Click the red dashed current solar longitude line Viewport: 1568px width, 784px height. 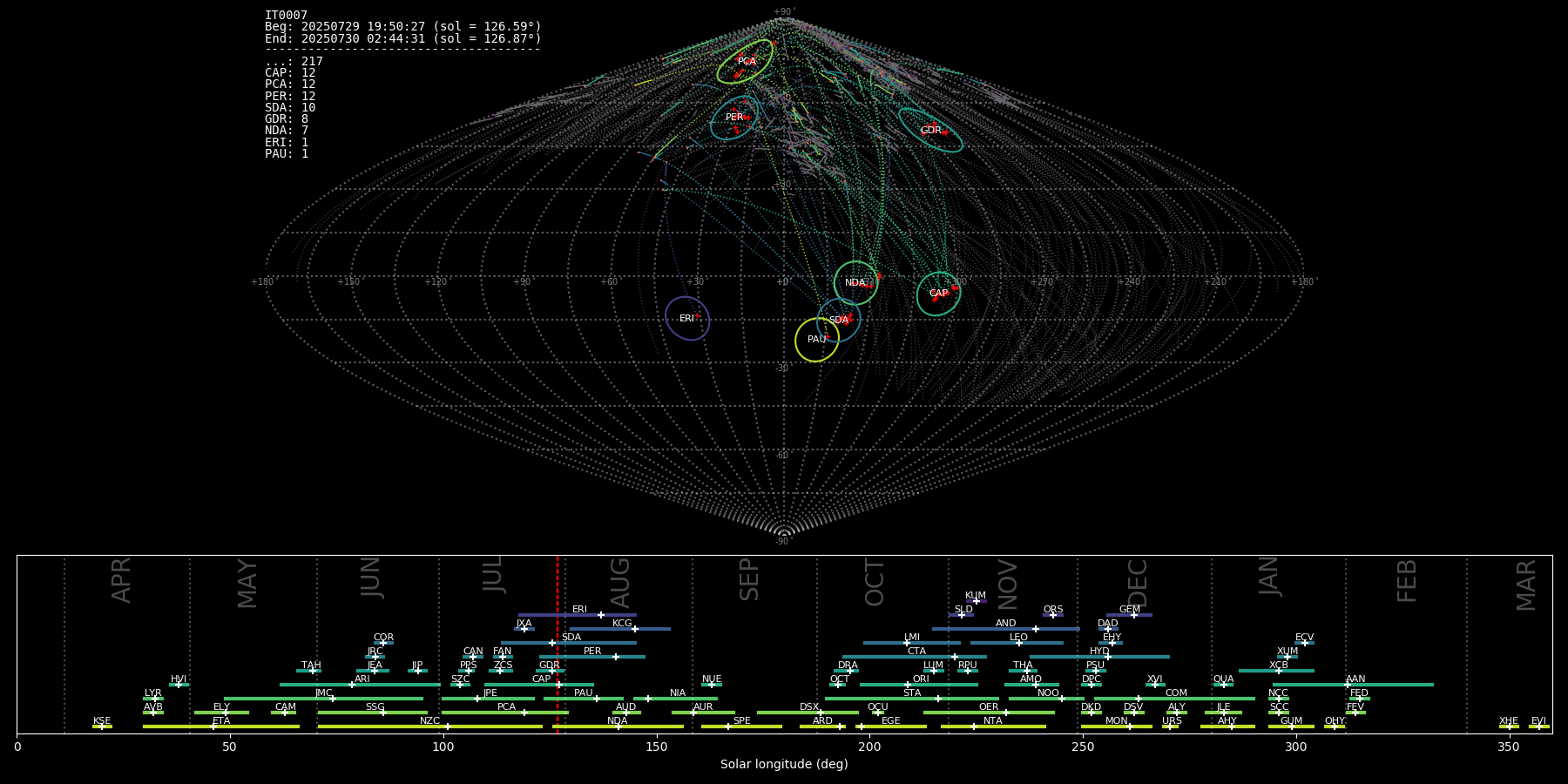558,644
